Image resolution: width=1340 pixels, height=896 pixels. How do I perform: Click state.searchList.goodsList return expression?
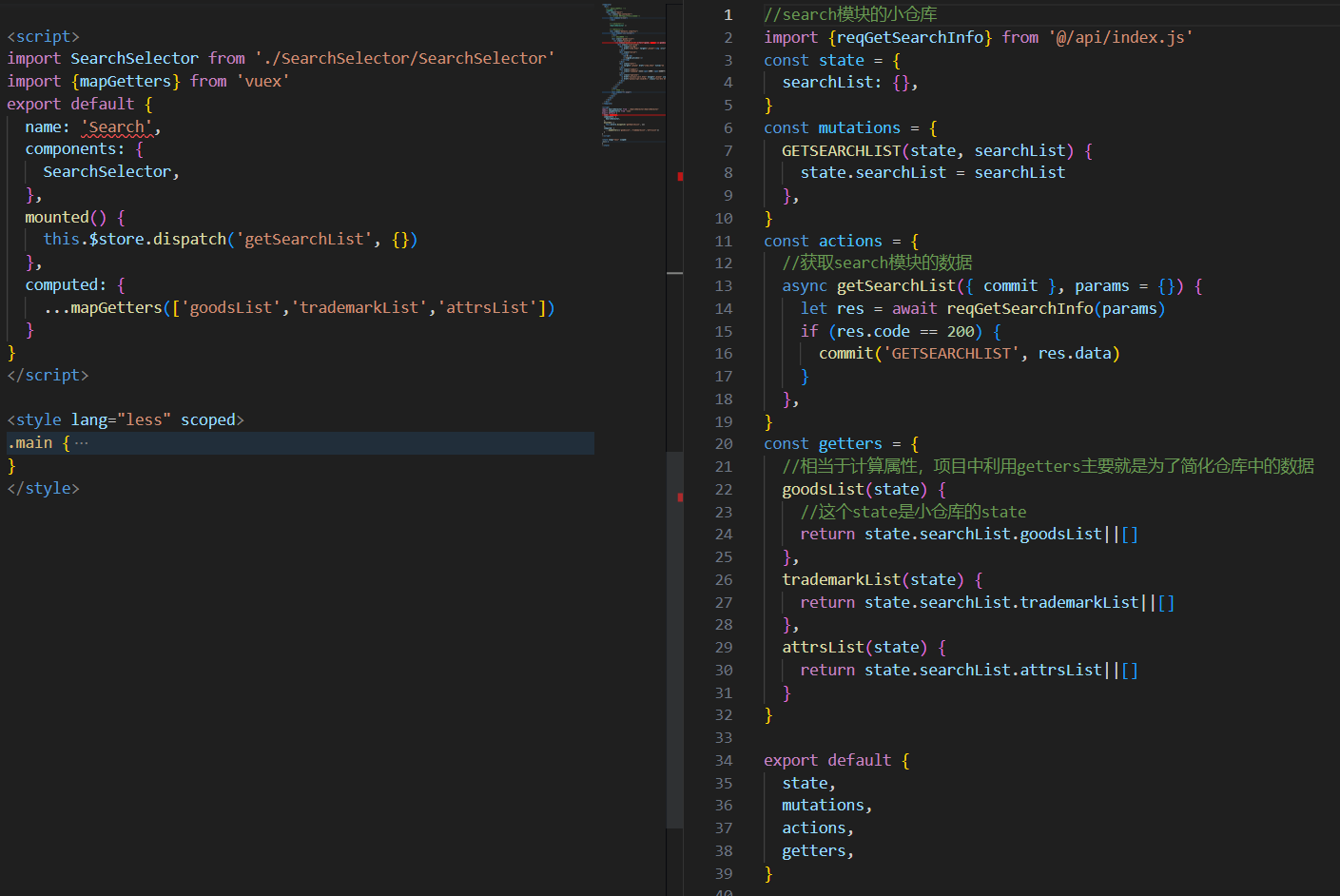pyautogui.click(x=983, y=534)
